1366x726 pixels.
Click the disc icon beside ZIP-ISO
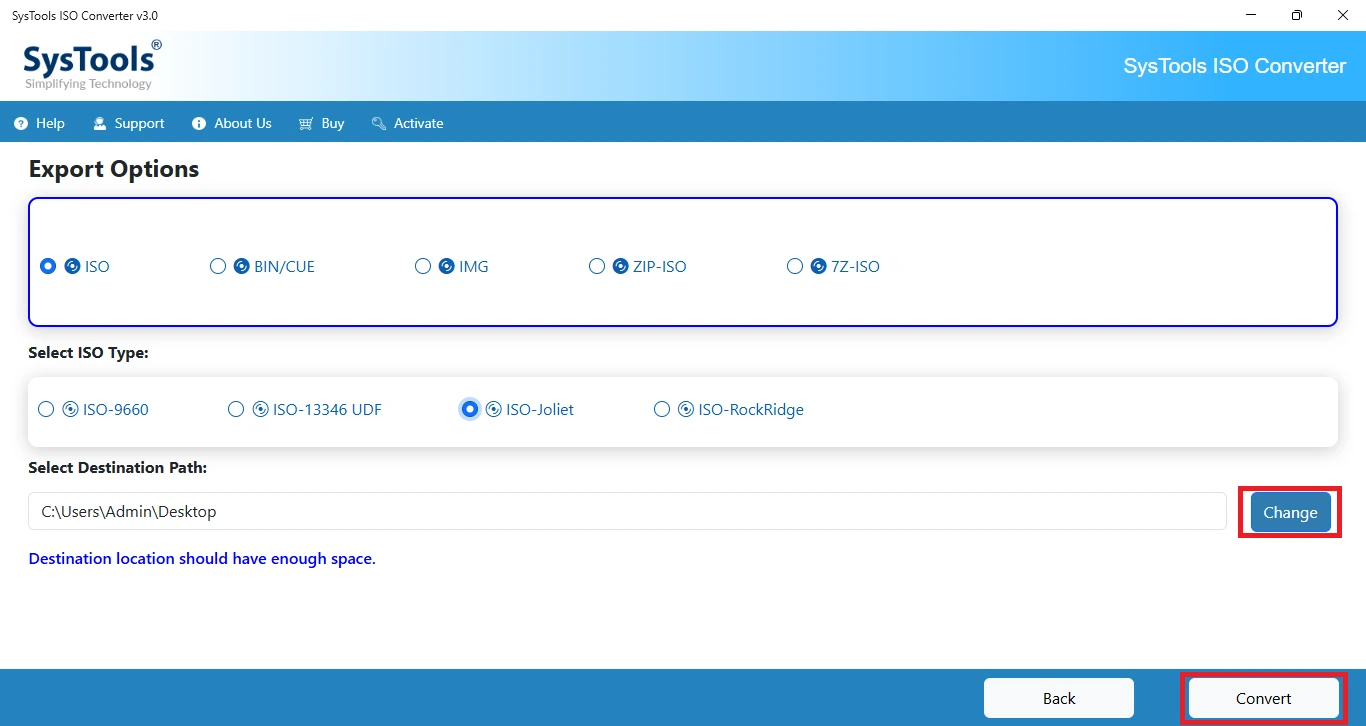pos(620,267)
